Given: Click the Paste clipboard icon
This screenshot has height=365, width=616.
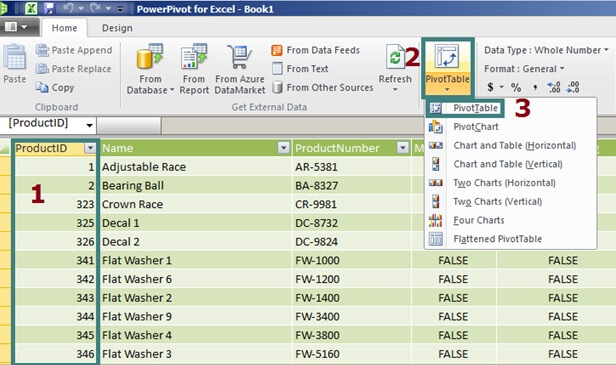Looking at the screenshot, I should [x=15, y=58].
